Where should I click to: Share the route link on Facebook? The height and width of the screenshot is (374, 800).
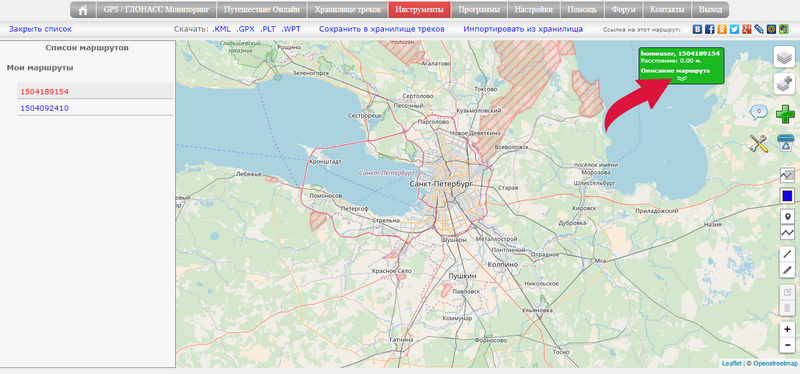[x=709, y=30]
